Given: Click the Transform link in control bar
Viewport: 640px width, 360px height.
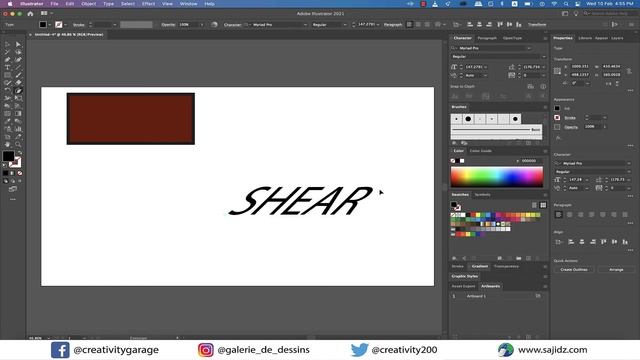Looking at the screenshot, I should tap(537, 24).
